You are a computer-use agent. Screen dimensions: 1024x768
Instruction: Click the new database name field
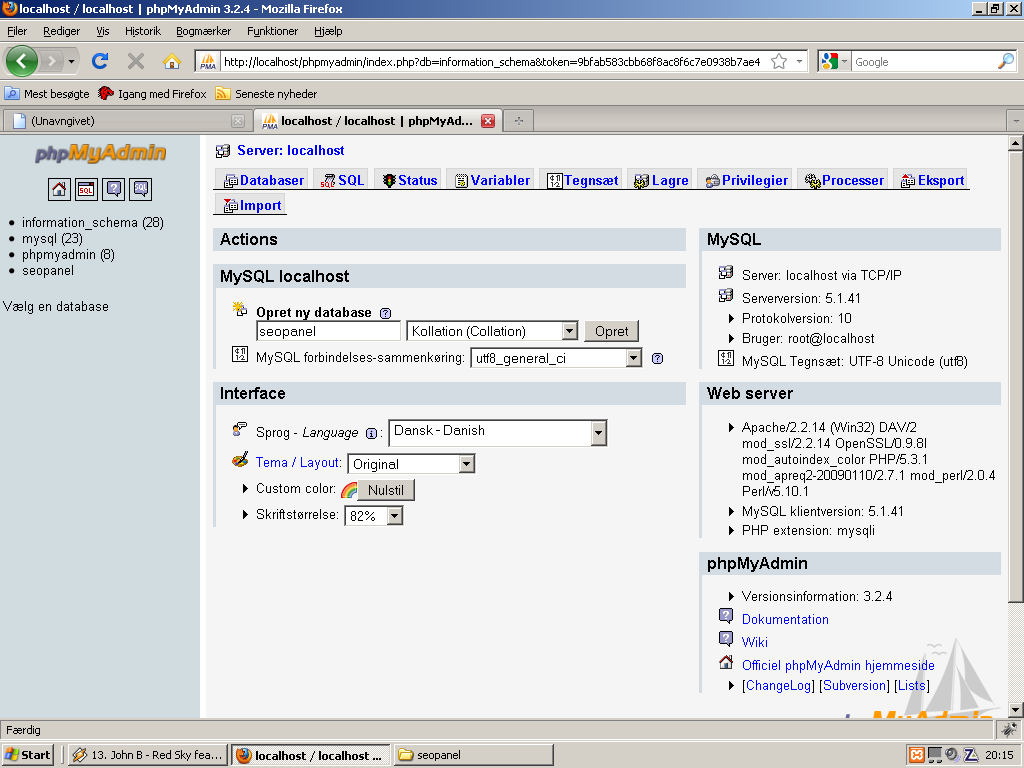(328, 331)
